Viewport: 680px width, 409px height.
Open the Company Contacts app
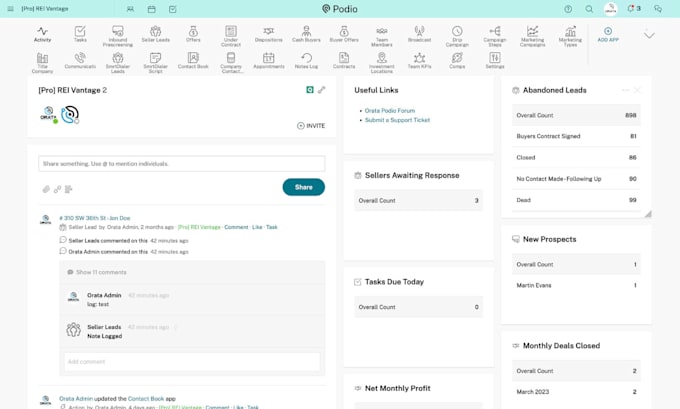231,63
